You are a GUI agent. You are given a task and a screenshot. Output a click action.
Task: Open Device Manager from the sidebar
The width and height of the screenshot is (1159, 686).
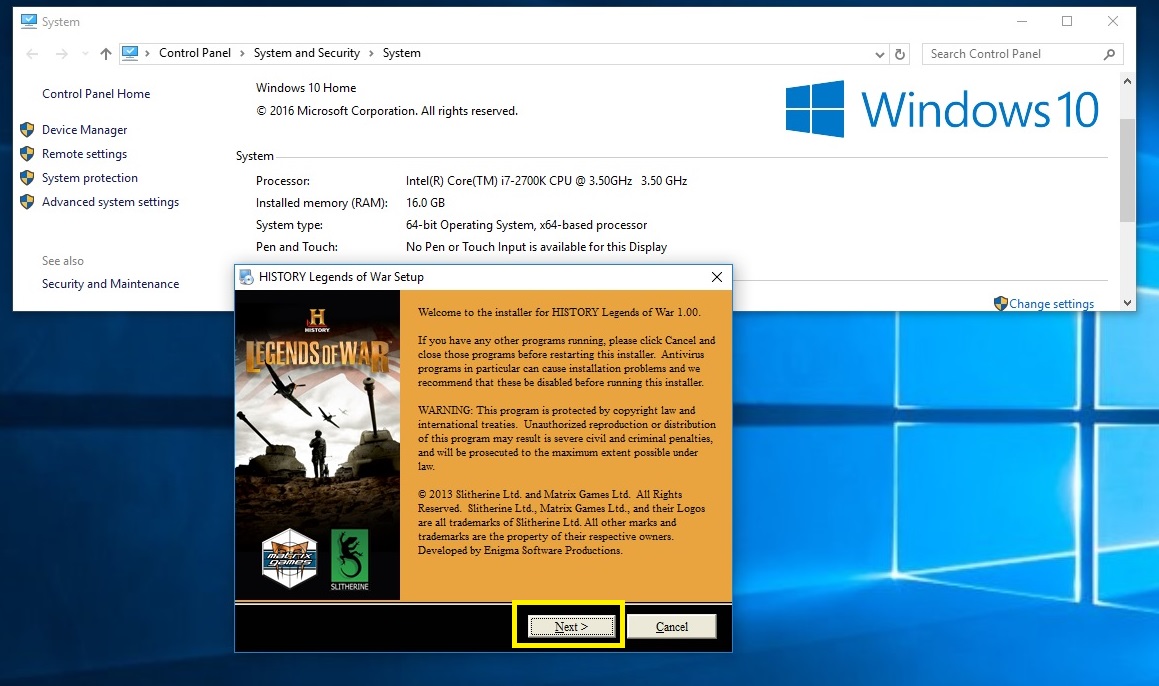84,129
